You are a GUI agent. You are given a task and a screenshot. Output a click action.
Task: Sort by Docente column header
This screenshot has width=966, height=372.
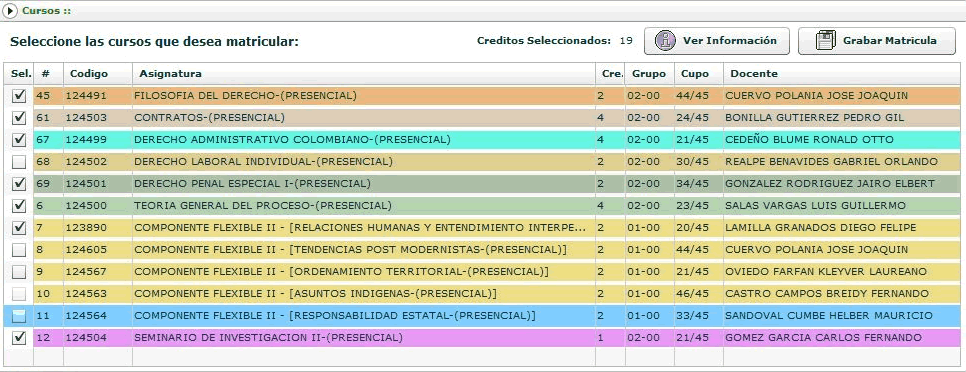[842, 73]
